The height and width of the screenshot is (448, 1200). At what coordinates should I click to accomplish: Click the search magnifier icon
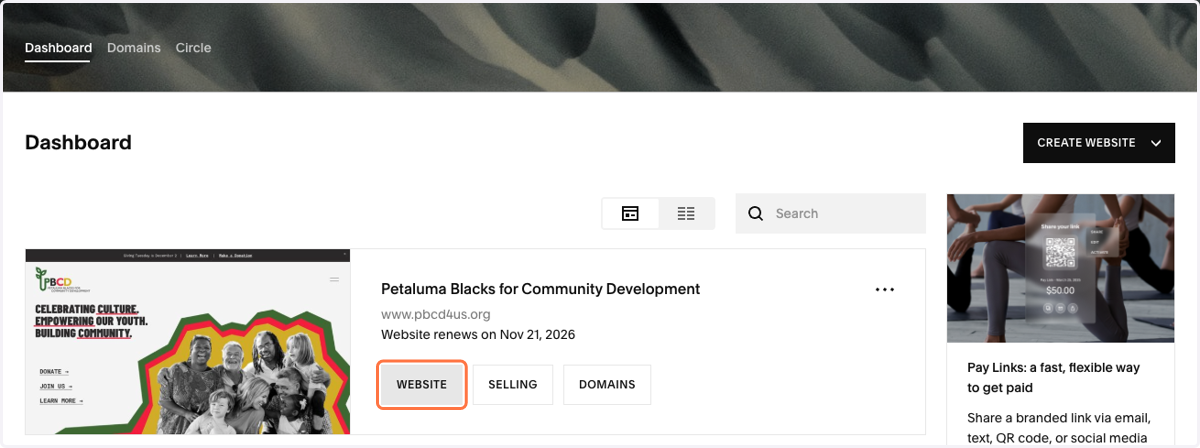coord(756,213)
